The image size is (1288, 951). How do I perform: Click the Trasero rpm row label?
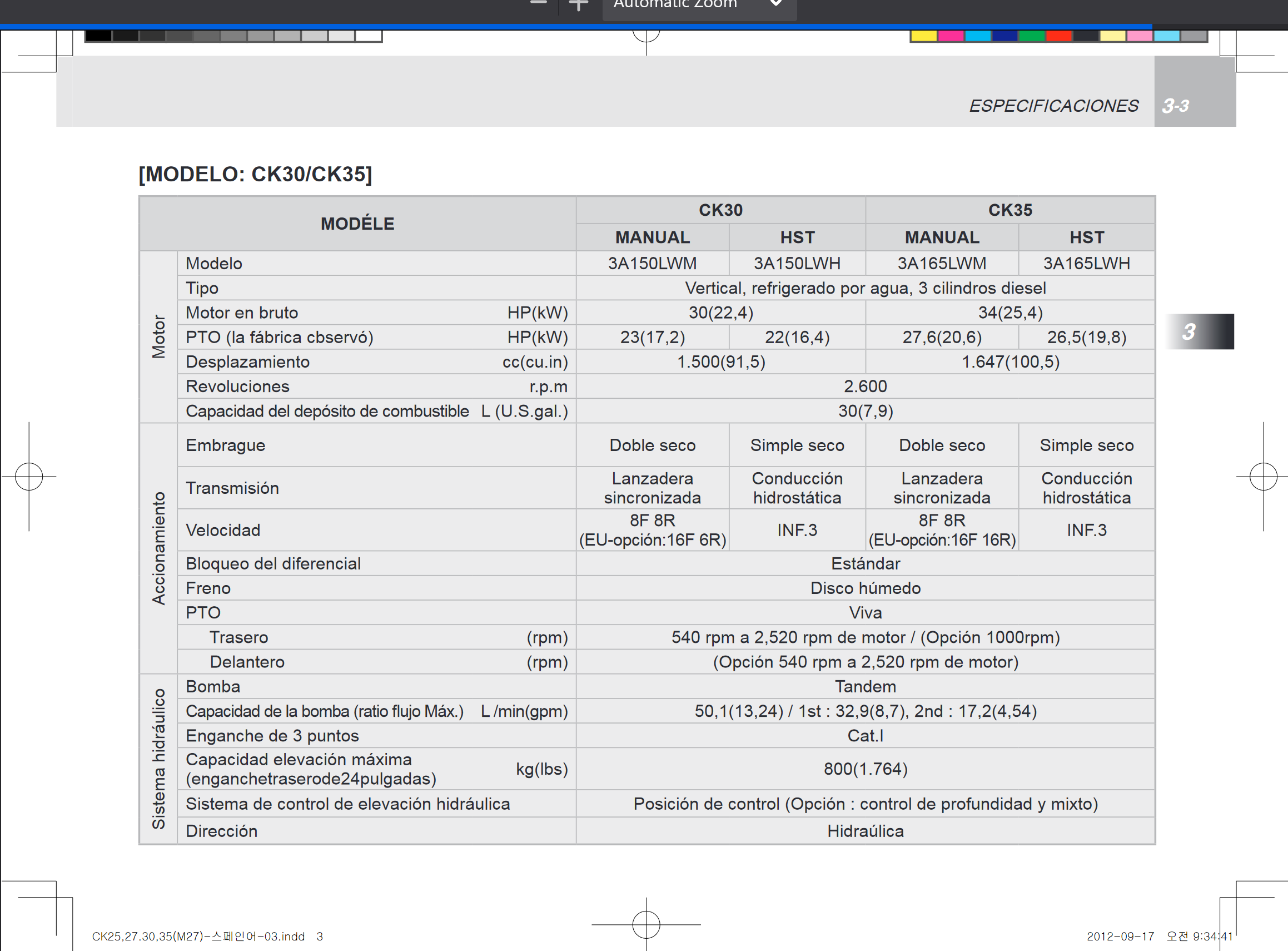pos(238,638)
